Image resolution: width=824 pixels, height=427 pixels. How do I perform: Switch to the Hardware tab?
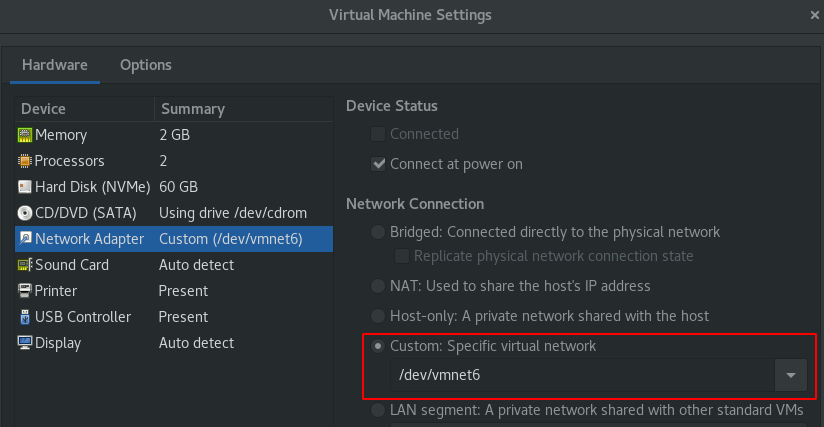coord(55,65)
